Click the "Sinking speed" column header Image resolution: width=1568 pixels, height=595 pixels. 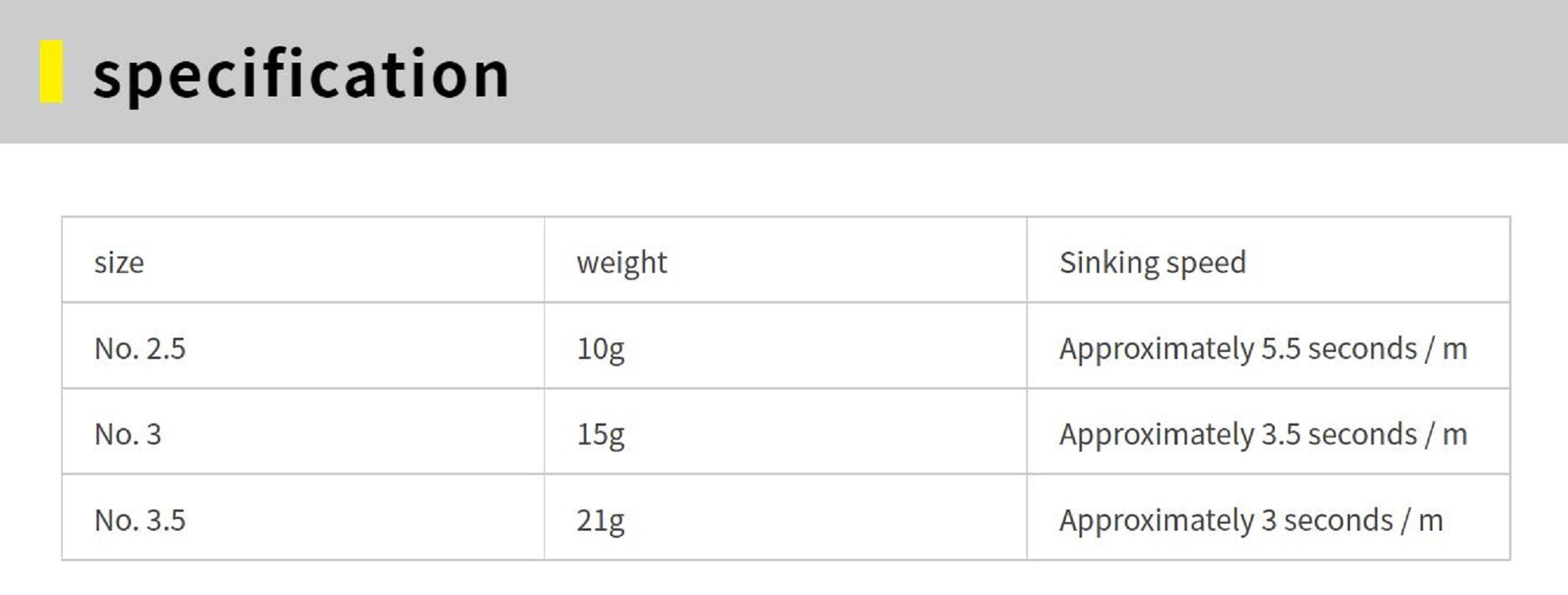[1152, 263]
